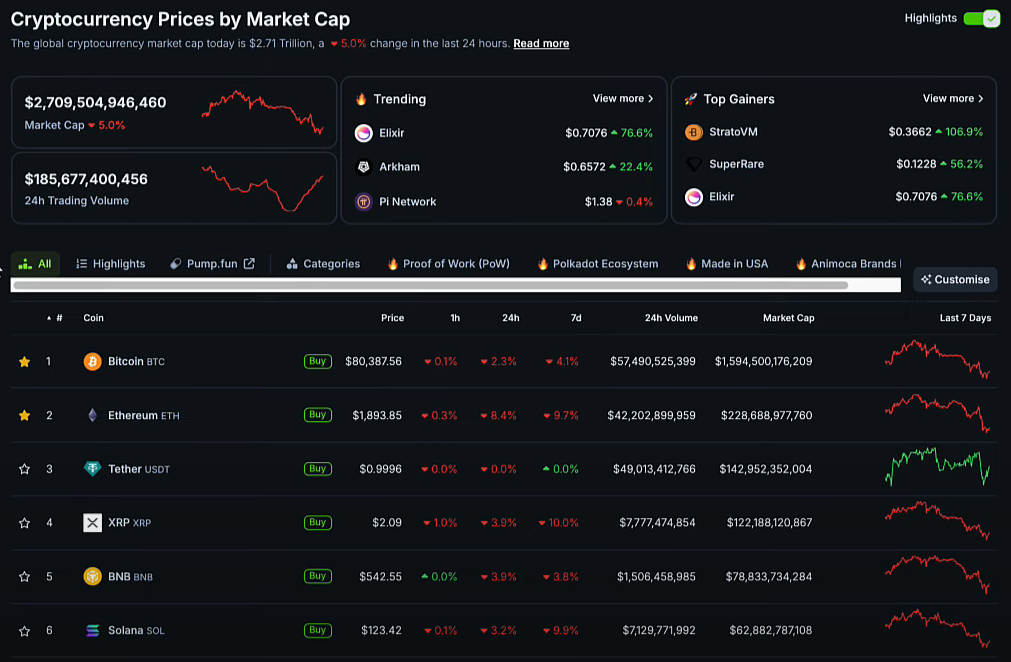Add Tether to favorites with star

pos(24,469)
